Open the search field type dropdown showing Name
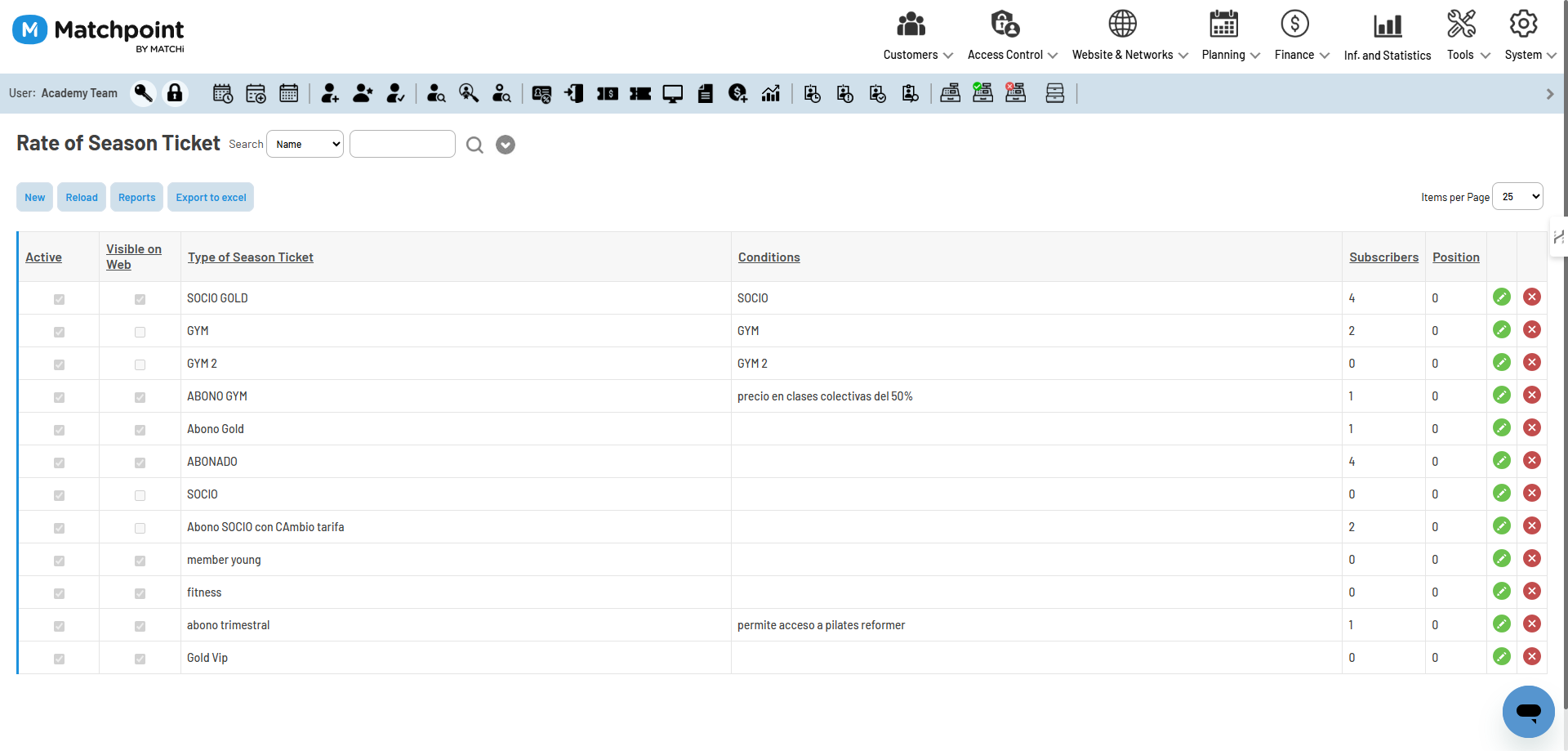 pos(305,144)
